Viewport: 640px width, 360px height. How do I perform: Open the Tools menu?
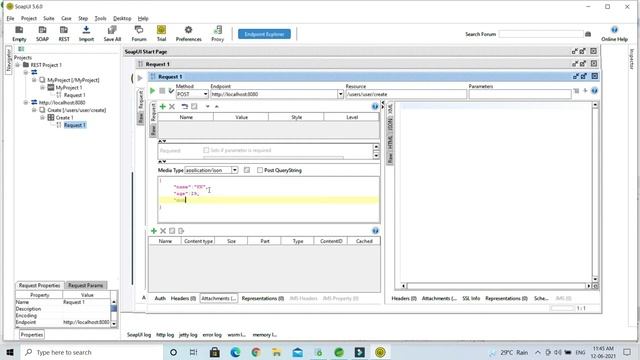(100, 18)
